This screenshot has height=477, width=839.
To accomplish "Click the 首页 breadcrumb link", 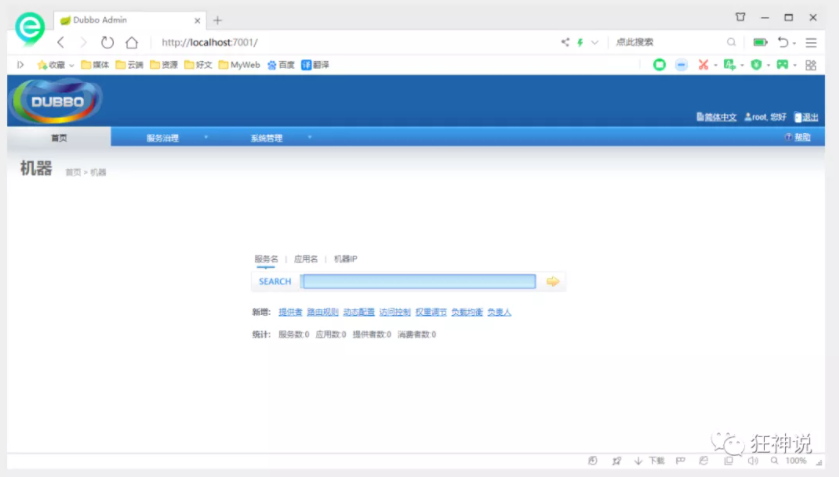I will point(73,172).
